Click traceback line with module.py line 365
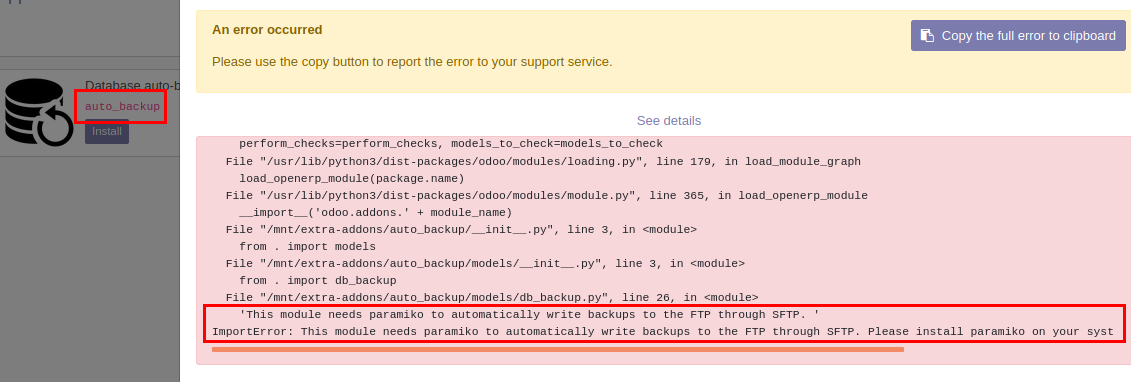The width and height of the screenshot is (1131, 382). coord(547,196)
